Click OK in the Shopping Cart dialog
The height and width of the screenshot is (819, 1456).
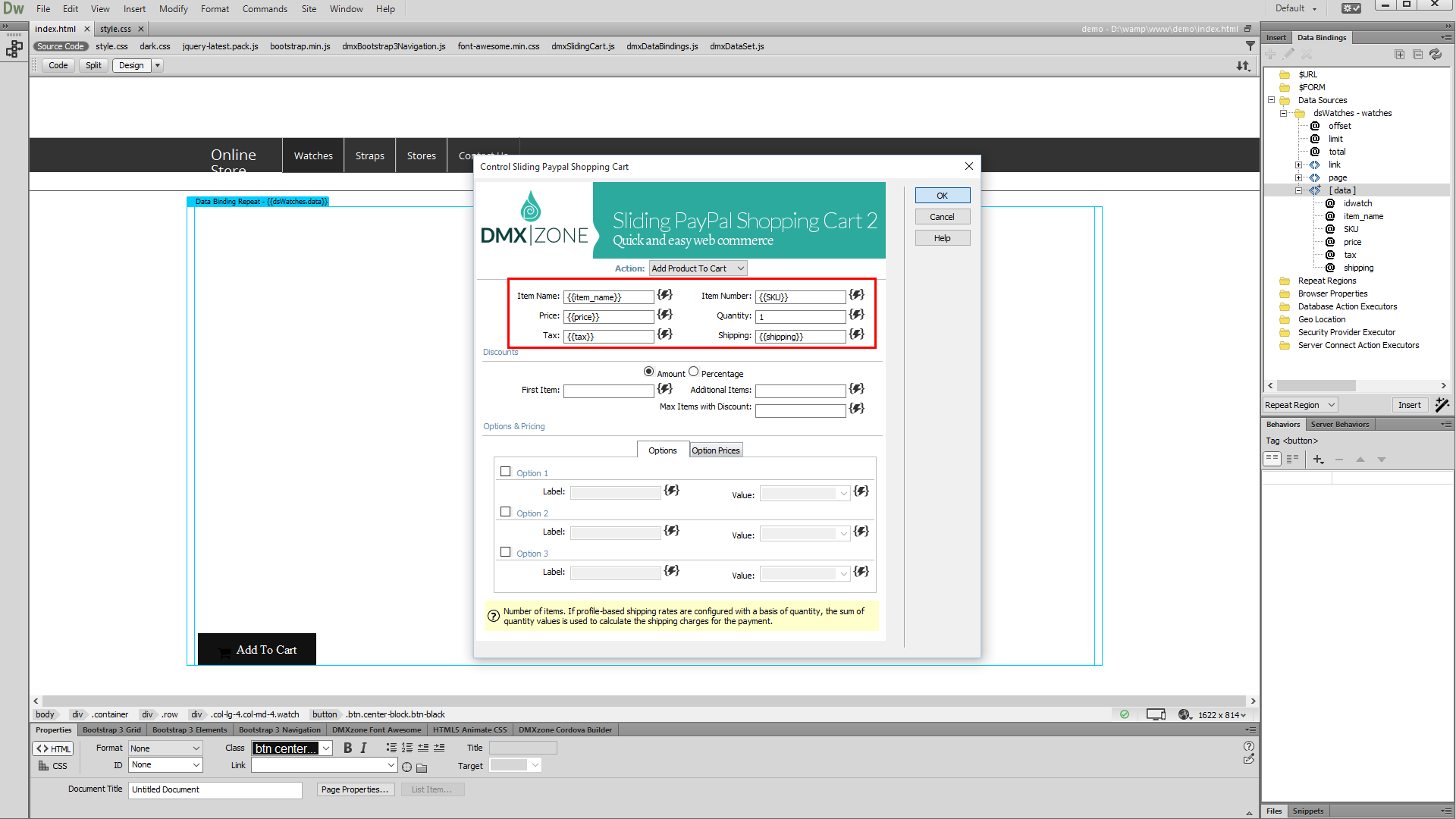[x=942, y=196]
